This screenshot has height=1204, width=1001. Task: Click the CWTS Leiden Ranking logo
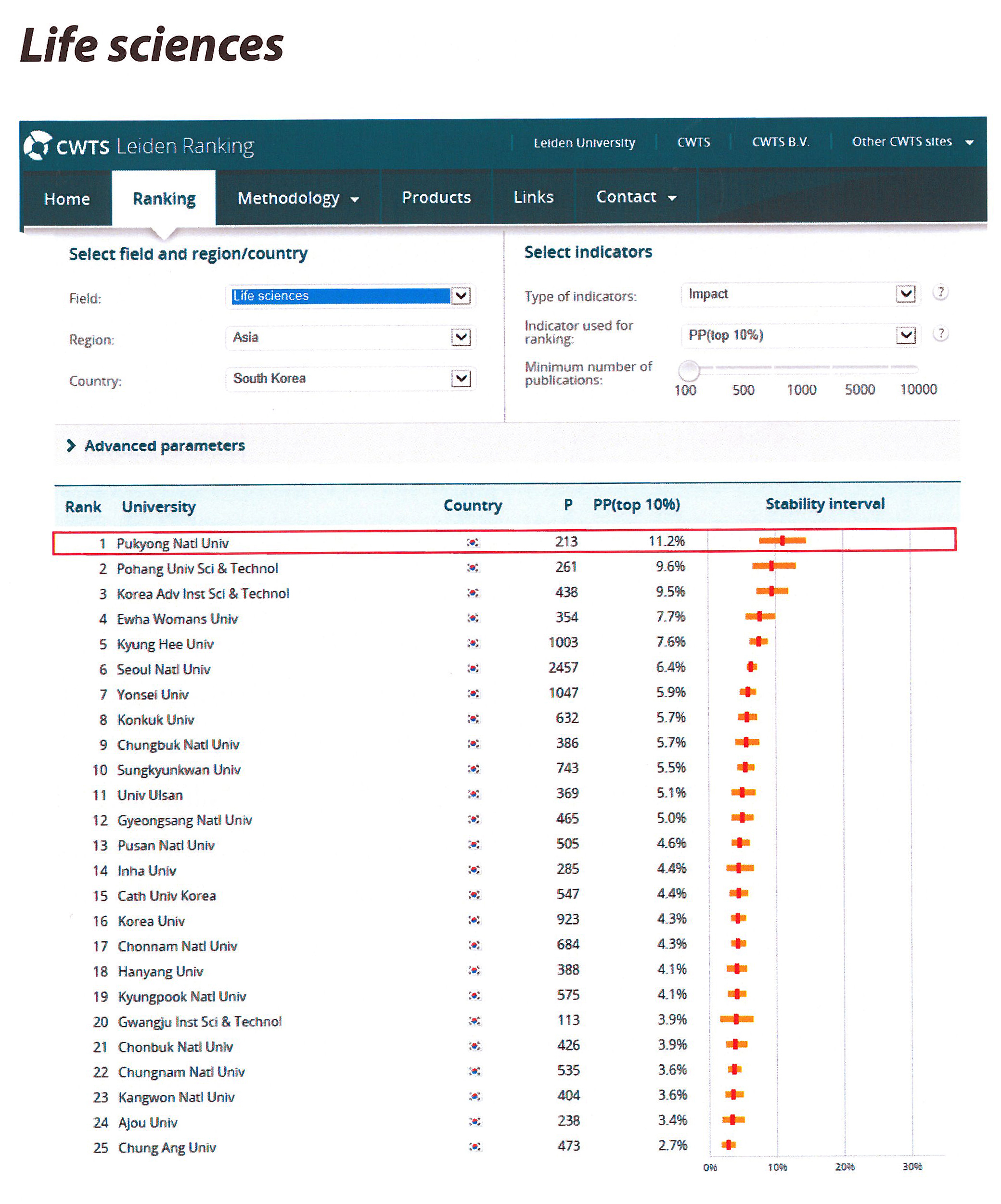tap(138, 146)
